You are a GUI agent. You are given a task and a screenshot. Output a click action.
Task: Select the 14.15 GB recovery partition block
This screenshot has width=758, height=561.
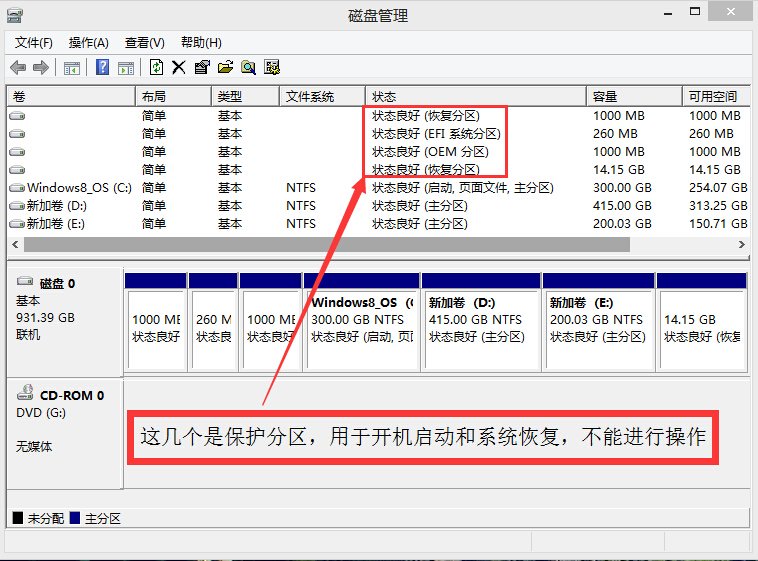pyautogui.click(x=702, y=322)
